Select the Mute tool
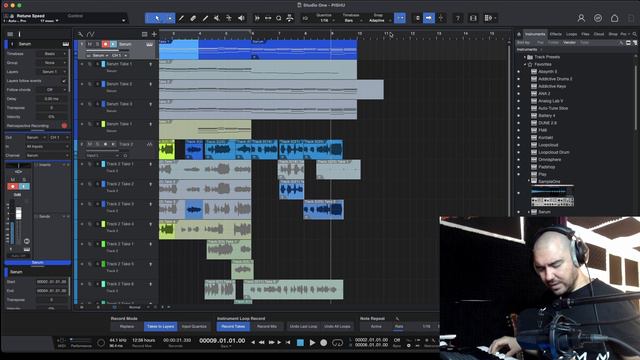The width and height of the screenshot is (640, 360). (x=217, y=18)
